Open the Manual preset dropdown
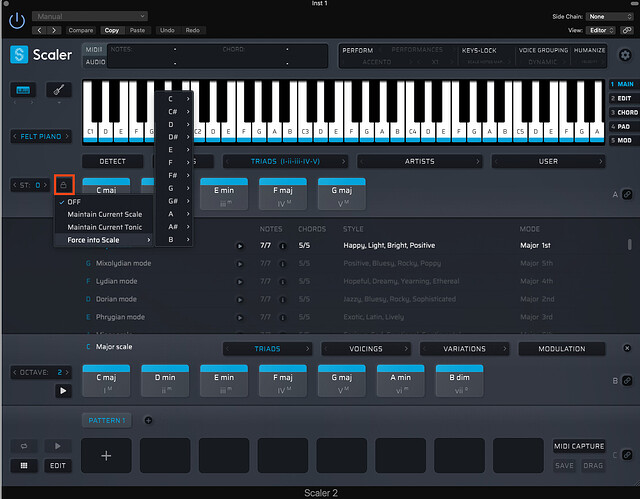 [x=90, y=16]
